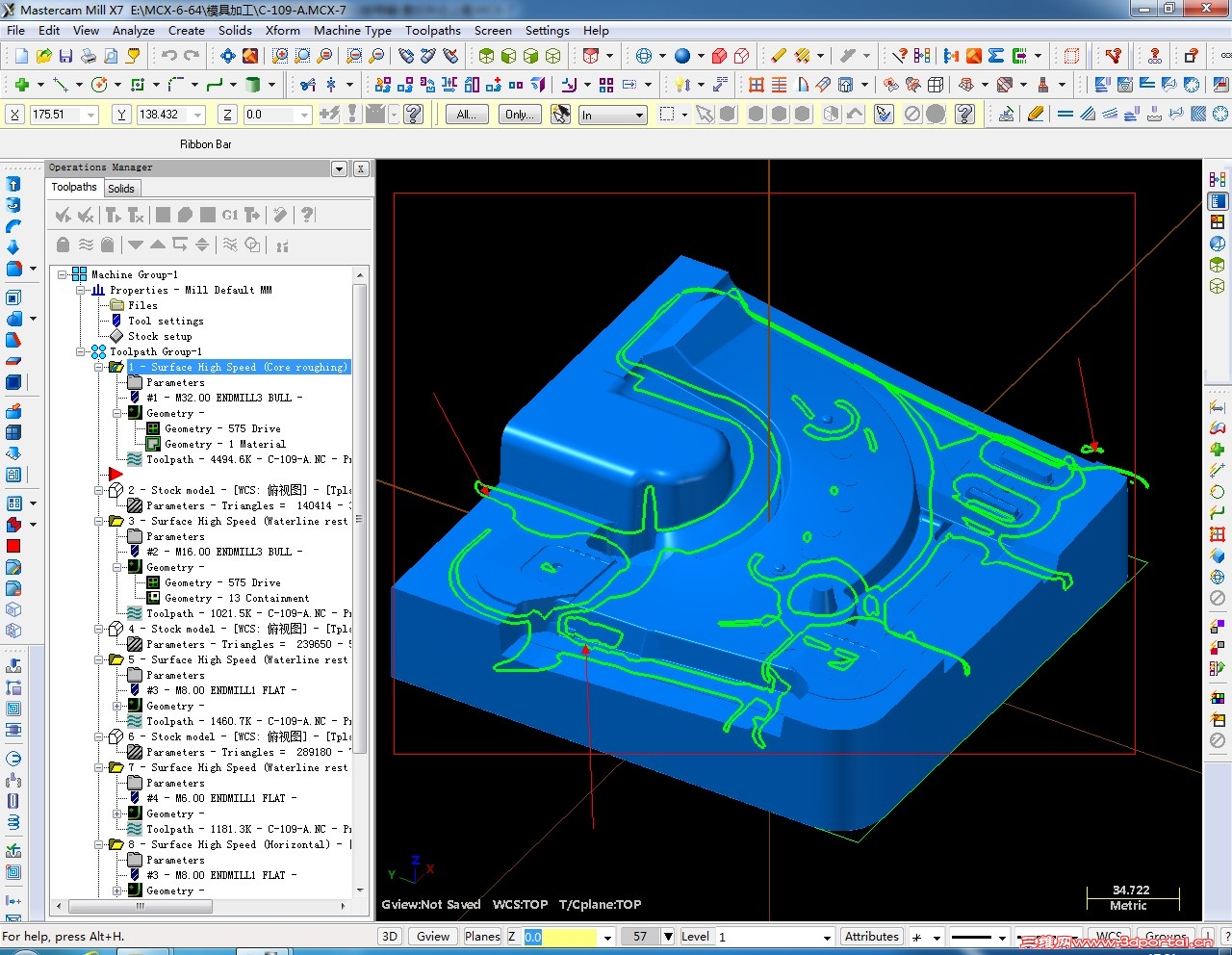Image resolution: width=1232 pixels, height=955 pixels.
Task: Toggle the Z depth lock button
Action: click(x=227, y=115)
